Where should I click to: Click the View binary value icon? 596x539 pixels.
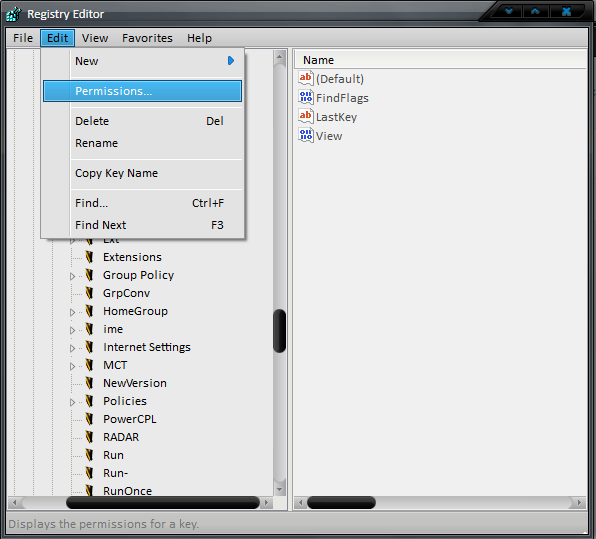point(306,135)
